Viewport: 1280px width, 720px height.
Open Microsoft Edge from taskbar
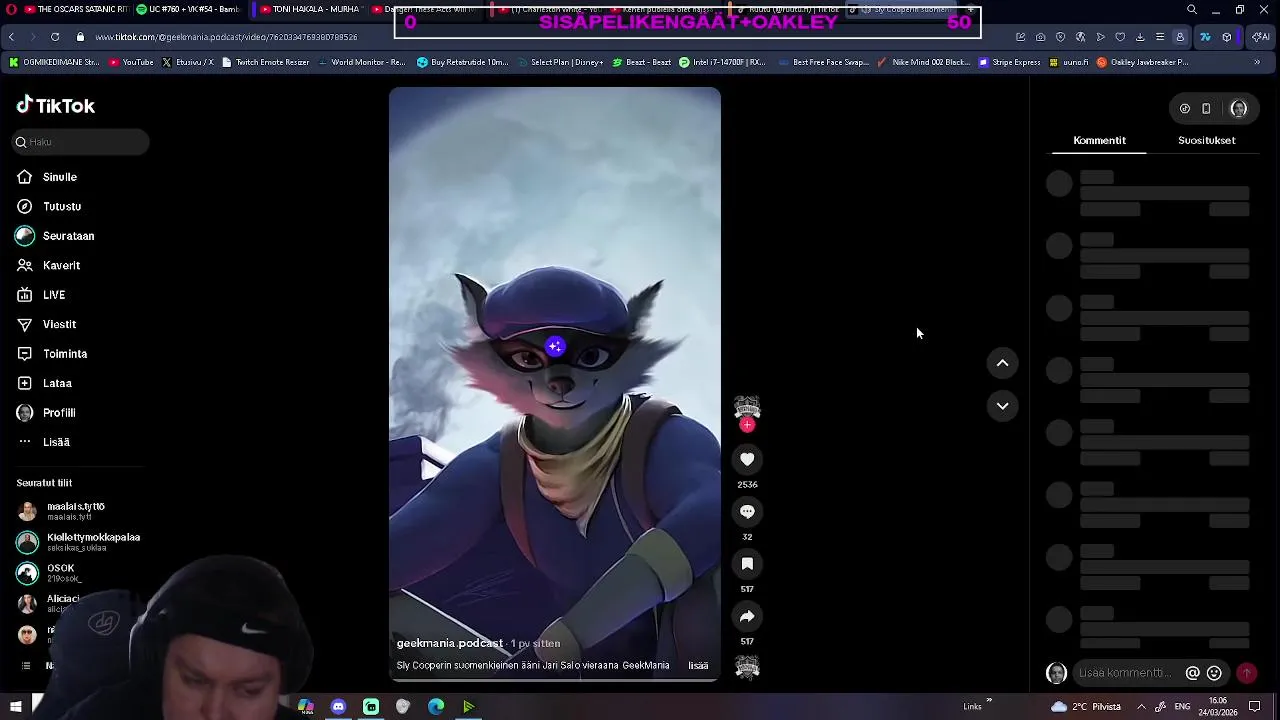click(436, 707)
